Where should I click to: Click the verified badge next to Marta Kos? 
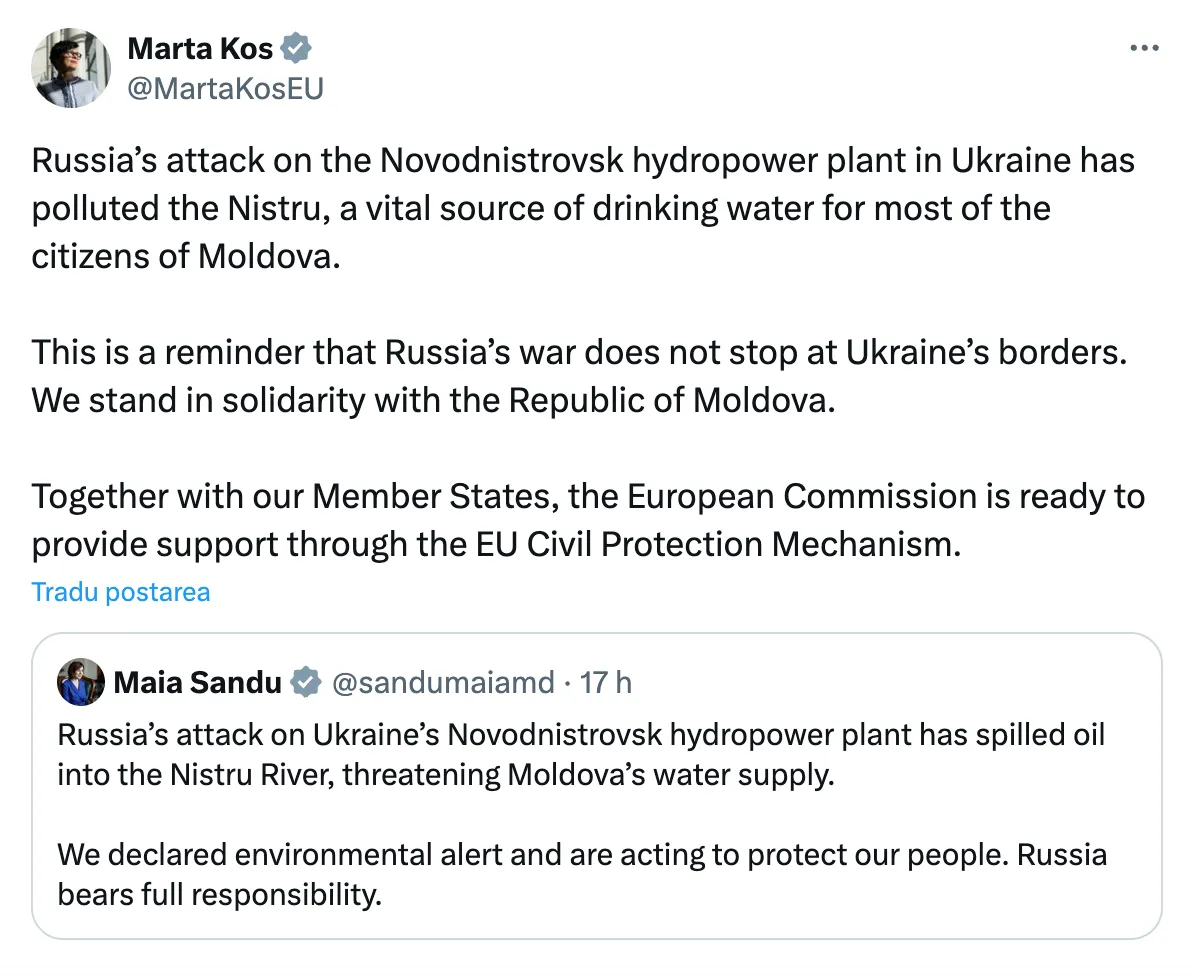[298, 47]
